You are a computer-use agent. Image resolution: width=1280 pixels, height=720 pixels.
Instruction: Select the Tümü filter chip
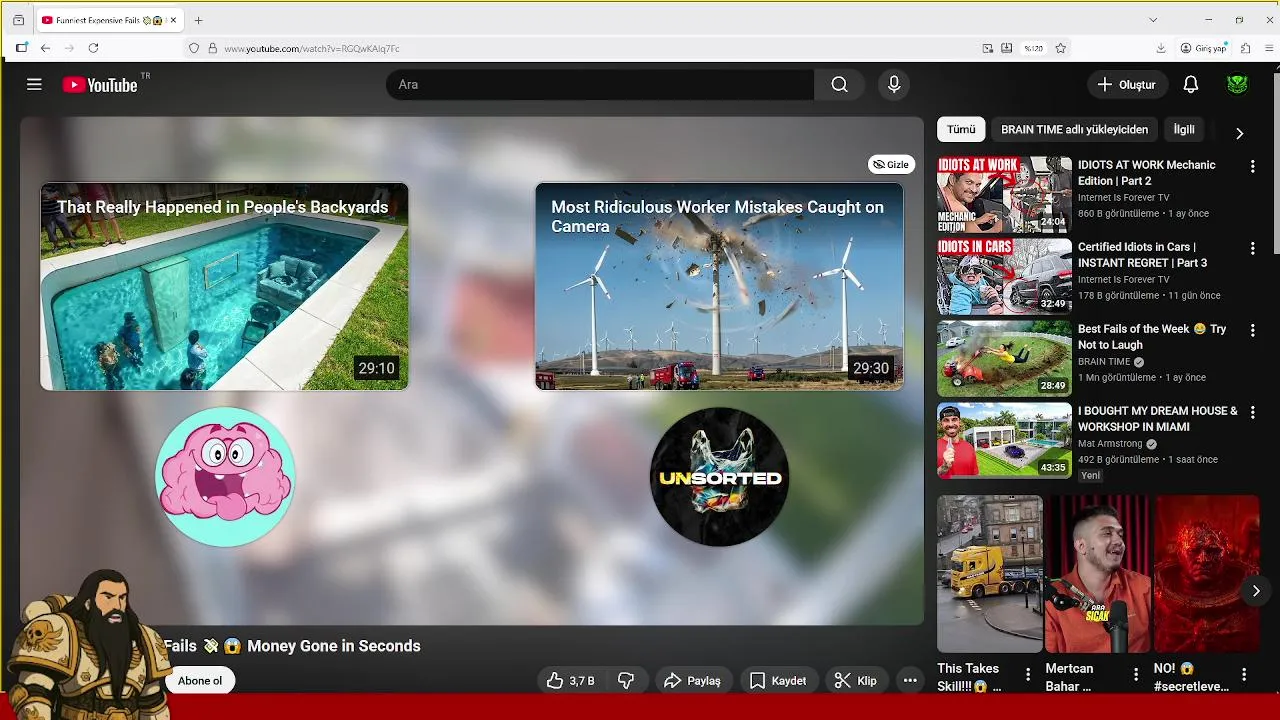coord(961,130)
